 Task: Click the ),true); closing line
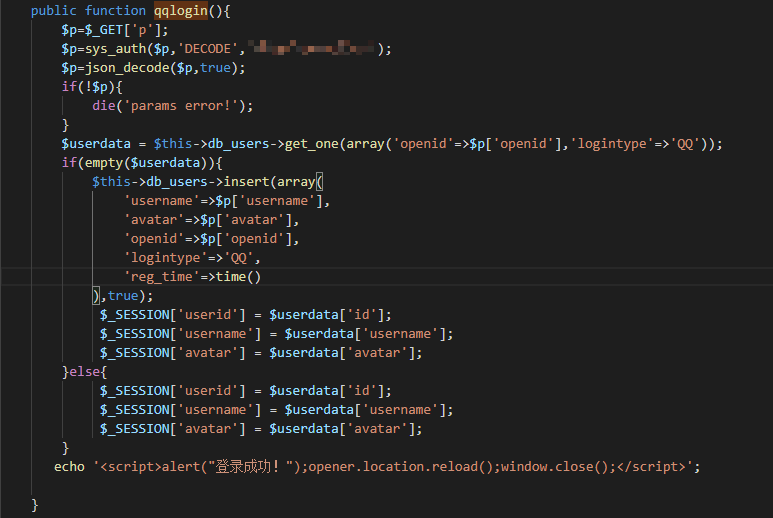[x=123, y=296]
